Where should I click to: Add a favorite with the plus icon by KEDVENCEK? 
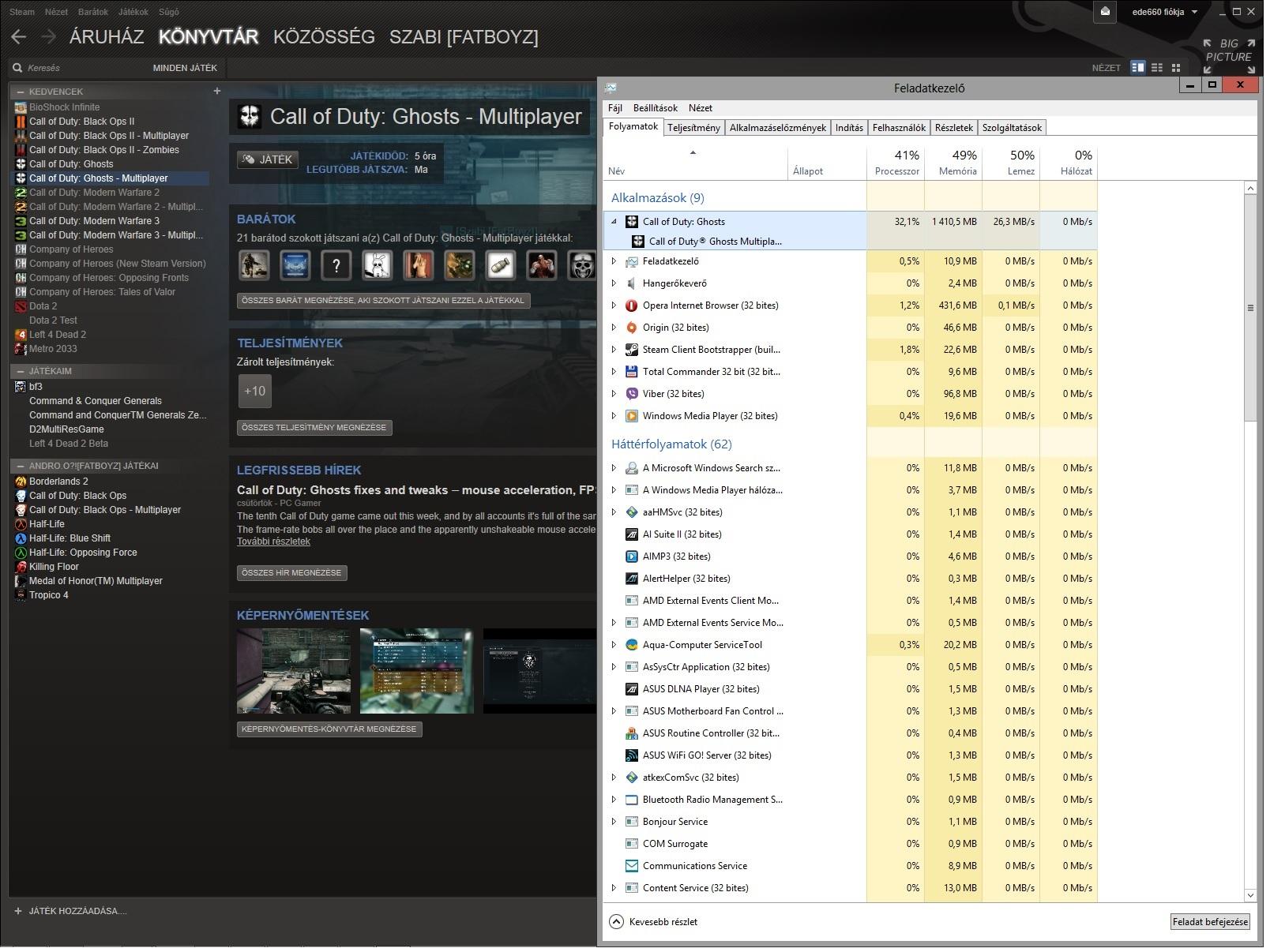(217, 91)
